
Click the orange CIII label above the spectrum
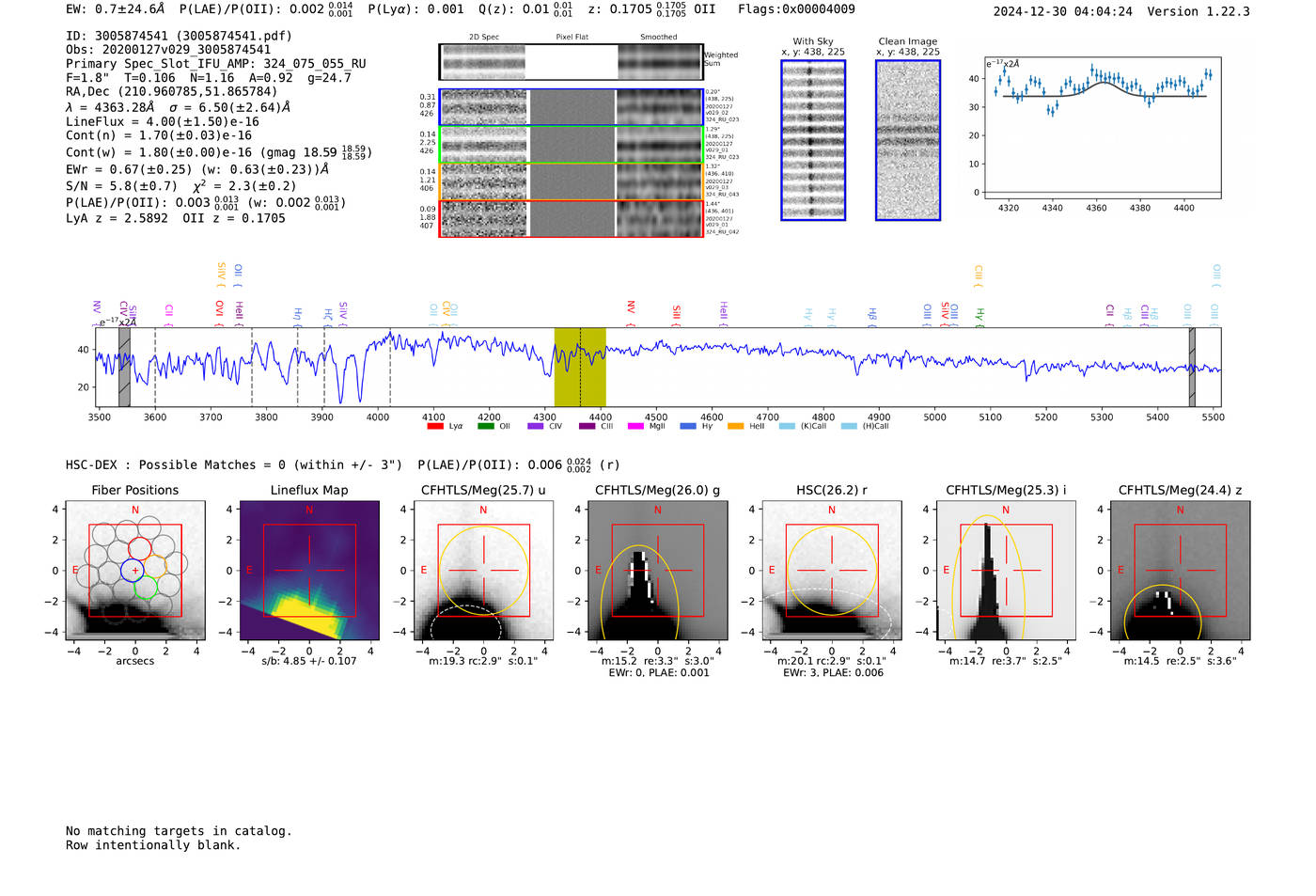pyautogui.click(x=979, y=276)
